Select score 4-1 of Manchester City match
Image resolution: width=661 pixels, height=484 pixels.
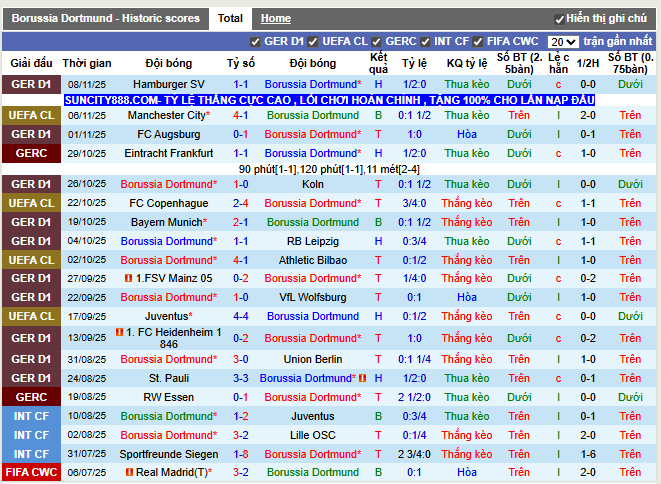coord(241,115)
